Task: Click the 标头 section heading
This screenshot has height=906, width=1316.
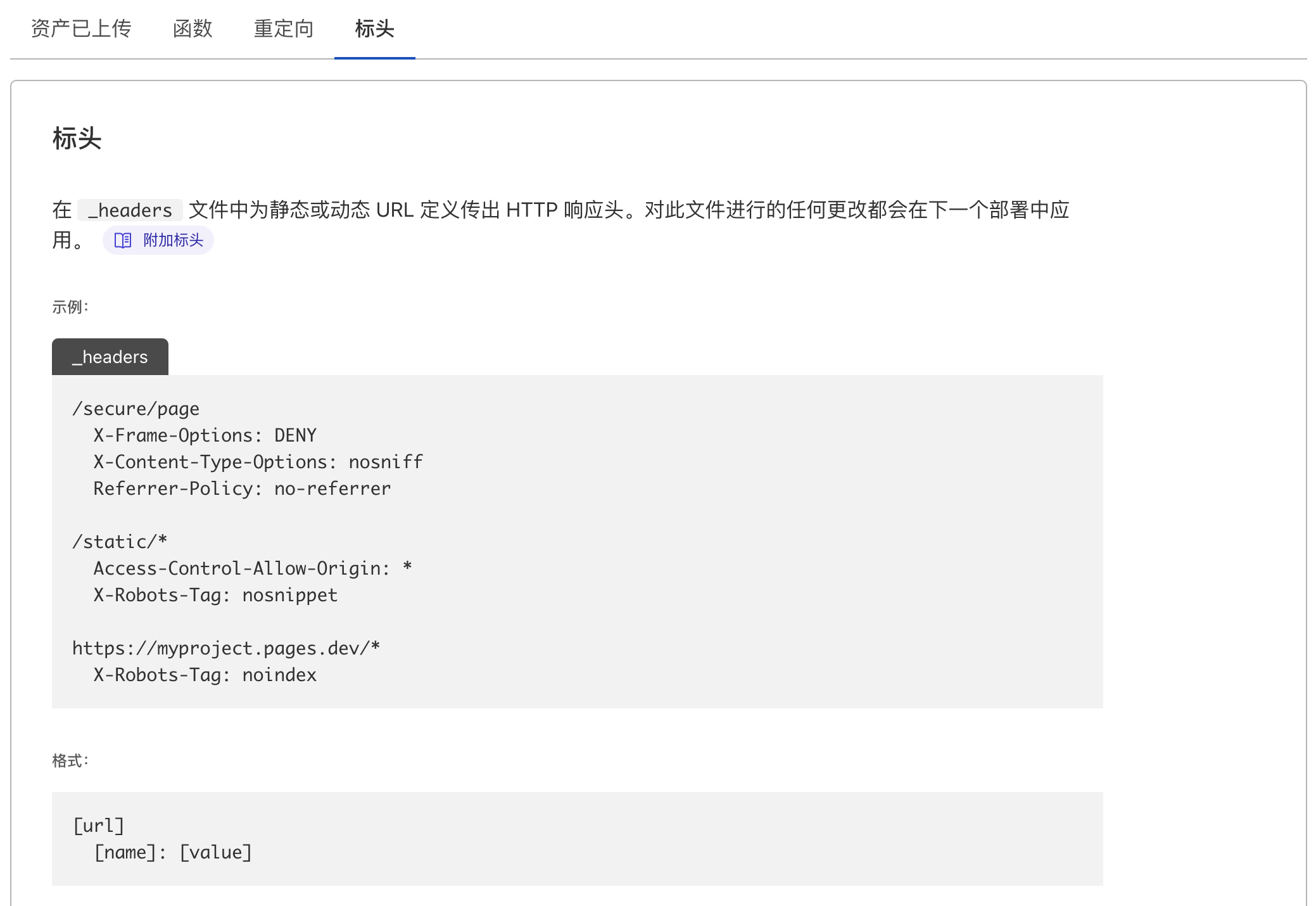Action: pyautogui.click(x=77, y=139)
